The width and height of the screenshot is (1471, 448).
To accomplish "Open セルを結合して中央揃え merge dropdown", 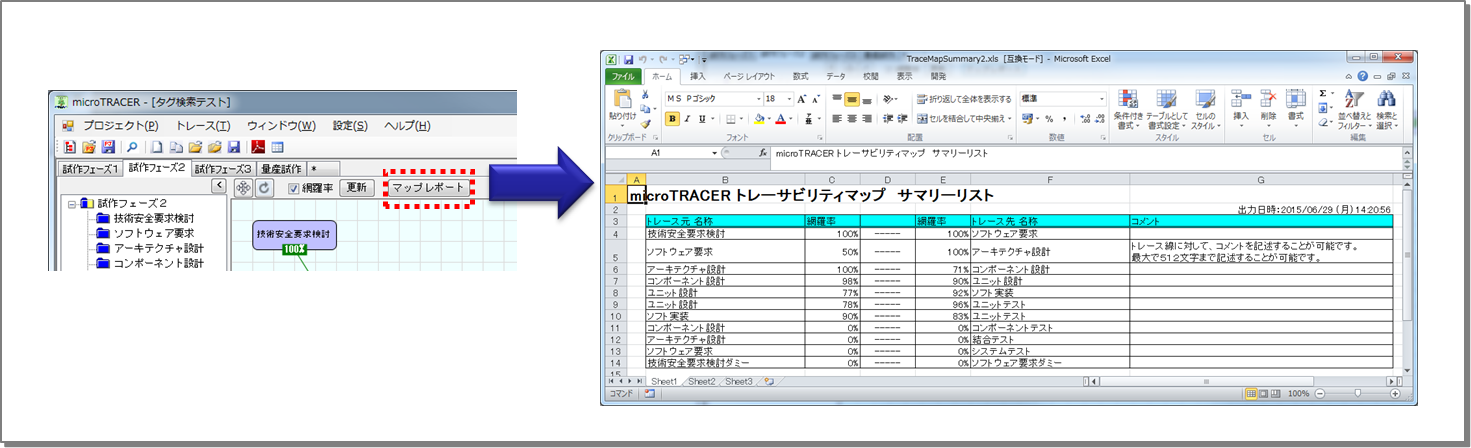I will tap(1009, 119).
